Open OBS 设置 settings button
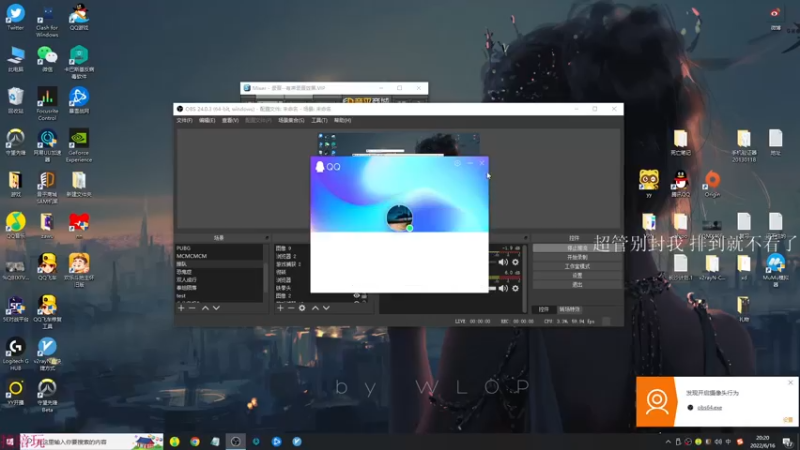800x450 pixels. pos(577,276)
